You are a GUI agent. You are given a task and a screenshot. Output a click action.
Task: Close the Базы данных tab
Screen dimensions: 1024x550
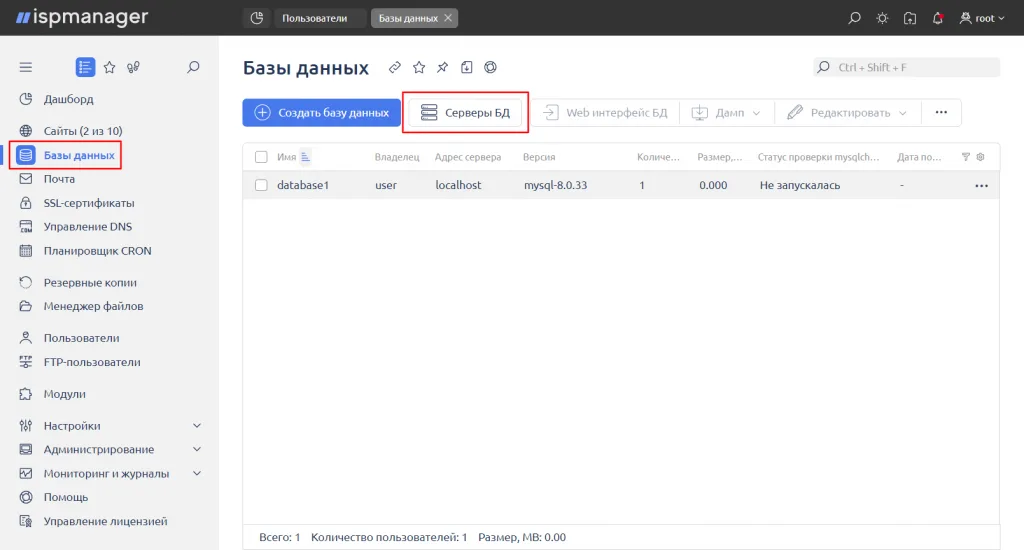[x=448, y=18]
